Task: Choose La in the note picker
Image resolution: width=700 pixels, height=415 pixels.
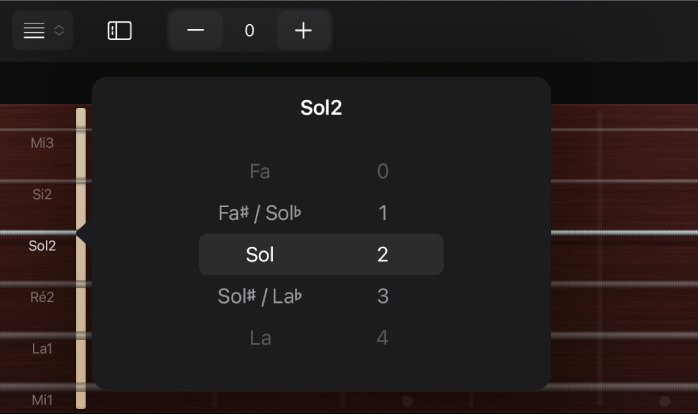Action: (260, 338)
